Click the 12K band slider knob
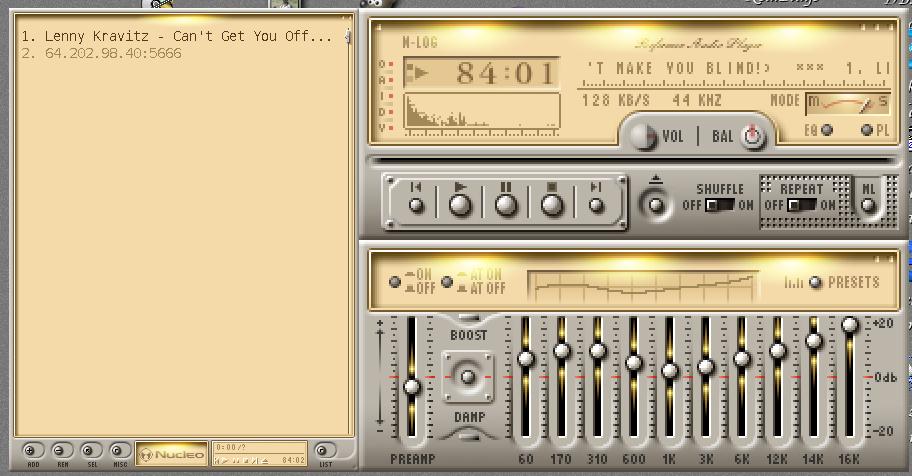Viewport: 912px width, 476px height. point(778,351)
